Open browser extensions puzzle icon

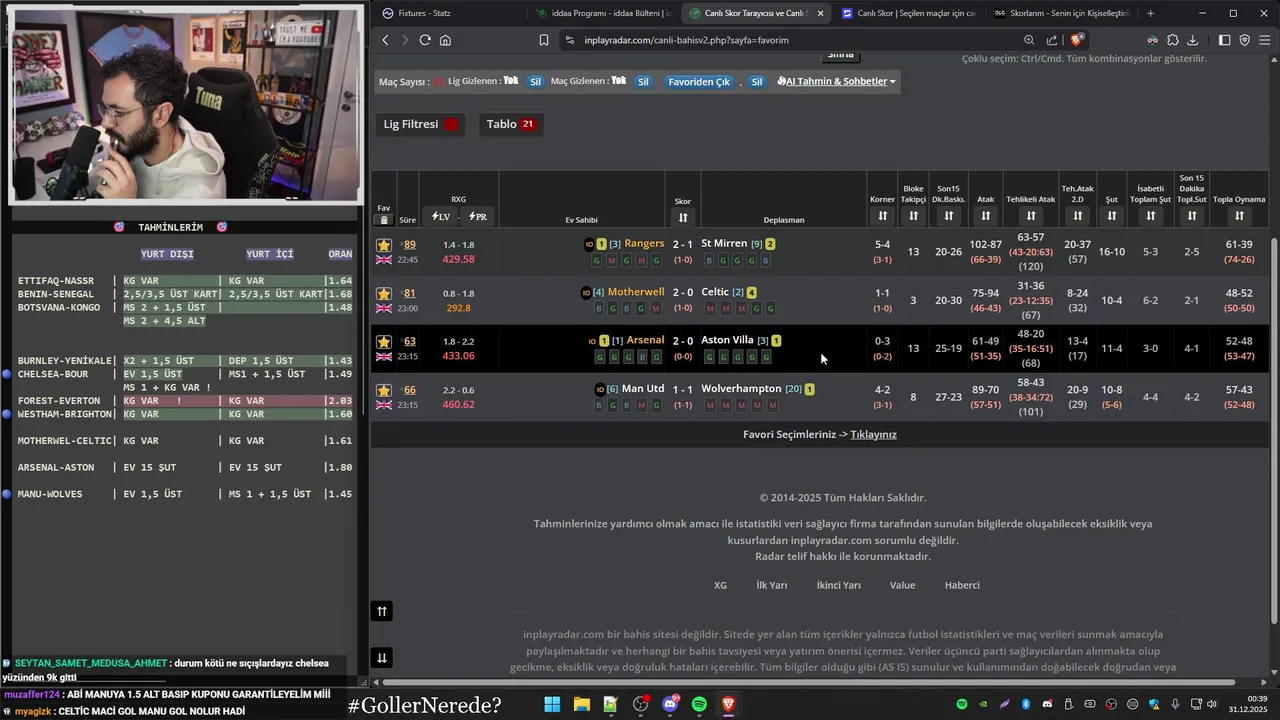click(1173, 40)
